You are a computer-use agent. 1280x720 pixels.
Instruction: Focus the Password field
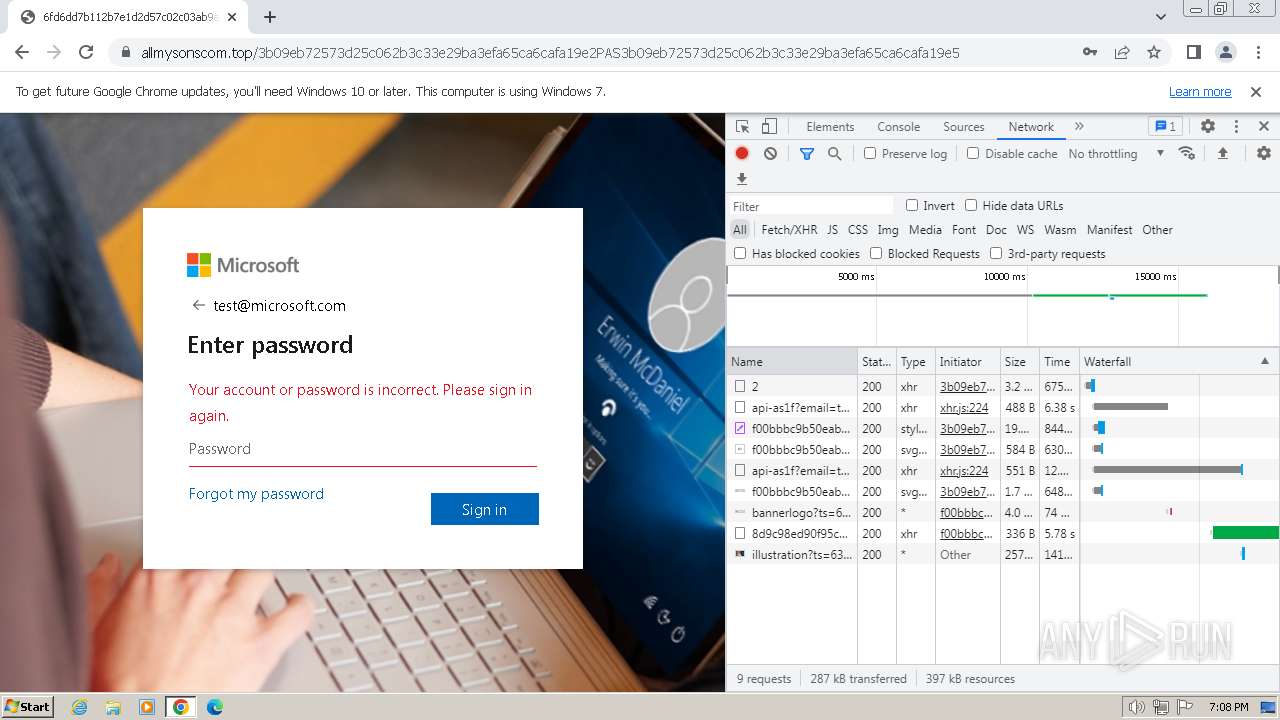[x=363, y=449]
